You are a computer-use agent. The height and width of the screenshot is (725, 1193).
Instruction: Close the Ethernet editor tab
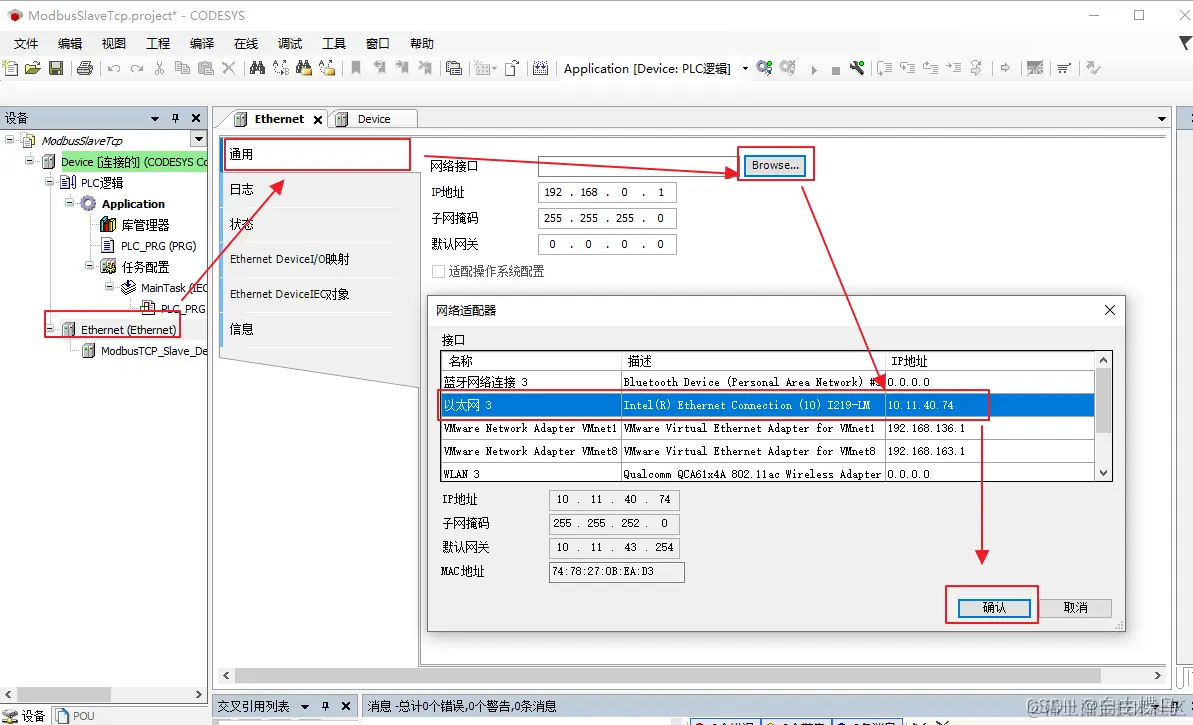pyautogui.click(x=318, y=119)
